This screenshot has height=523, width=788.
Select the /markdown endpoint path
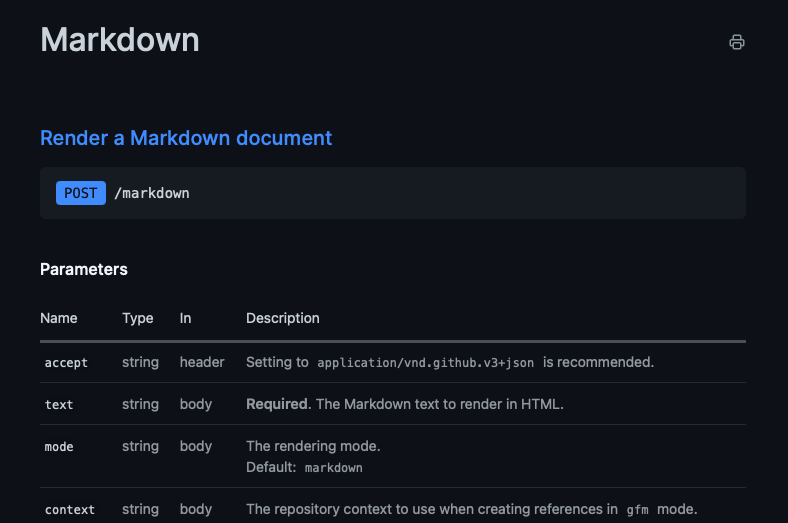tap(152, 193)
